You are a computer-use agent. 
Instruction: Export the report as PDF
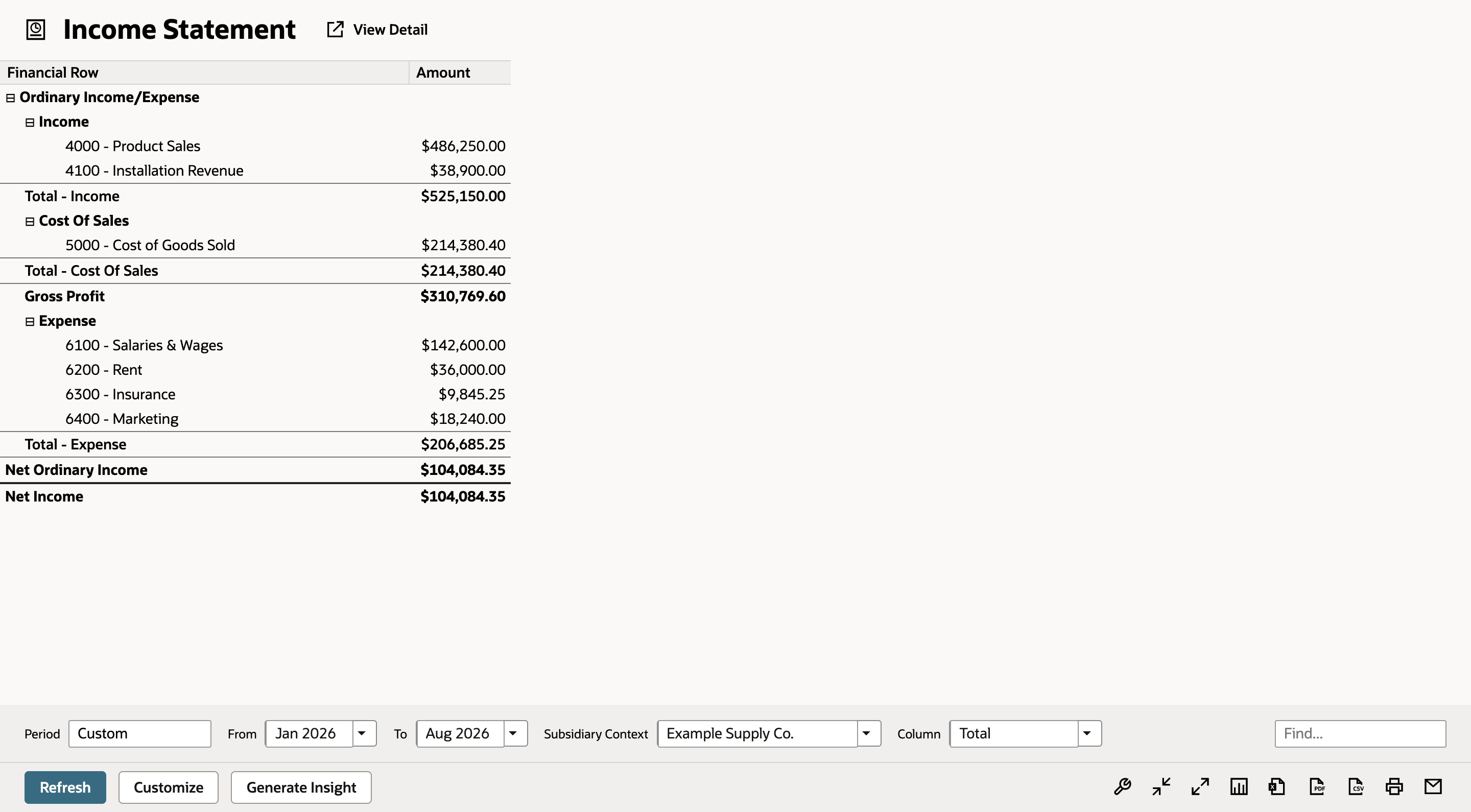(1317, 786)
